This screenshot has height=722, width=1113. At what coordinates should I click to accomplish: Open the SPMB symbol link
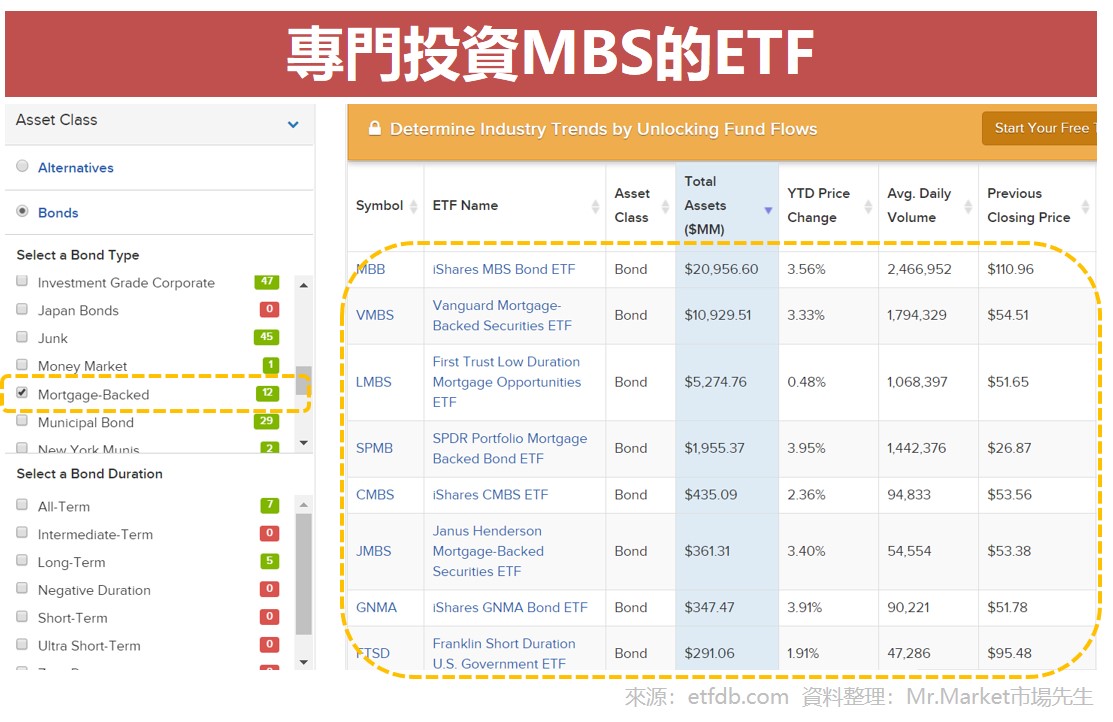click(374, 449)
